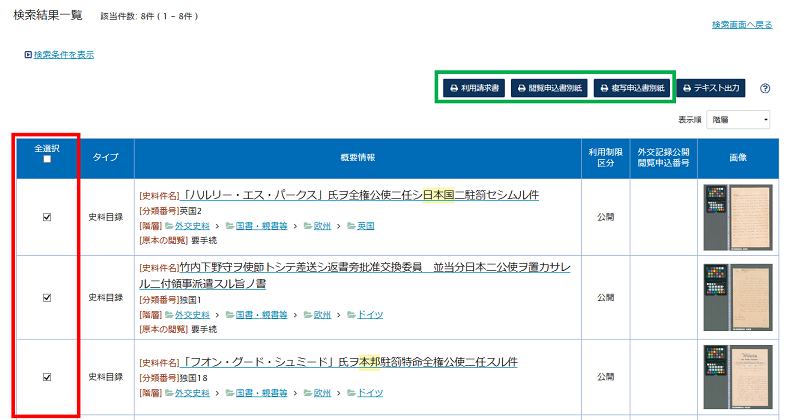The height and width of the screenshot is (420, 787).
Task: Uncheck the シュミード record checkbox
Action: click(47, 377)
